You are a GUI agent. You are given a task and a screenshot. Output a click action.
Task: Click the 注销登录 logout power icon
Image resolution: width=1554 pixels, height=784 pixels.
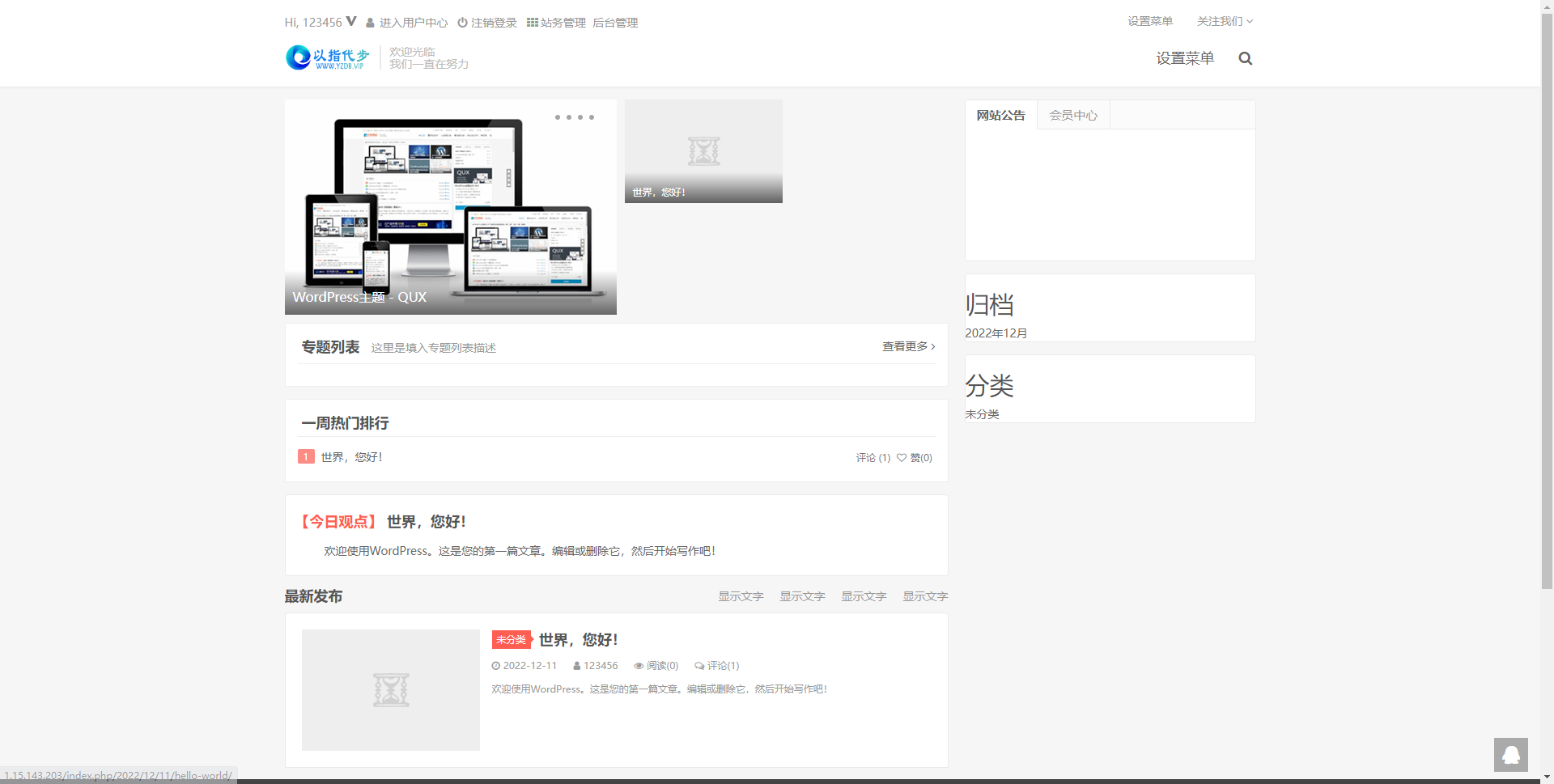tap(462, 23)
